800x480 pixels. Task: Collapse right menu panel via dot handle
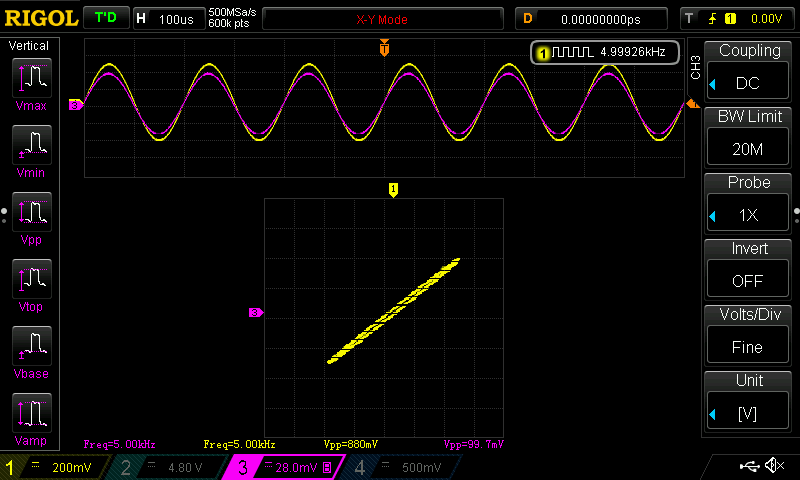(x=796, y=215)
